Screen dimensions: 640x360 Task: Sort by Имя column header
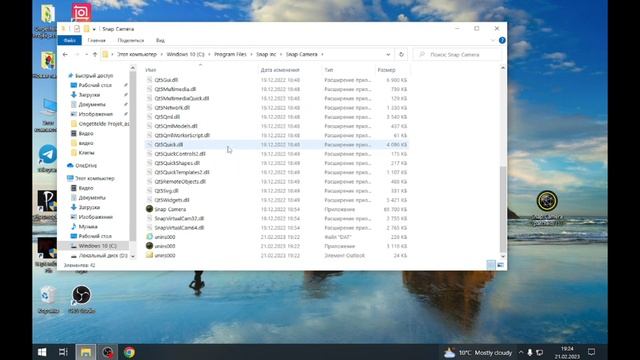point(151,70)
